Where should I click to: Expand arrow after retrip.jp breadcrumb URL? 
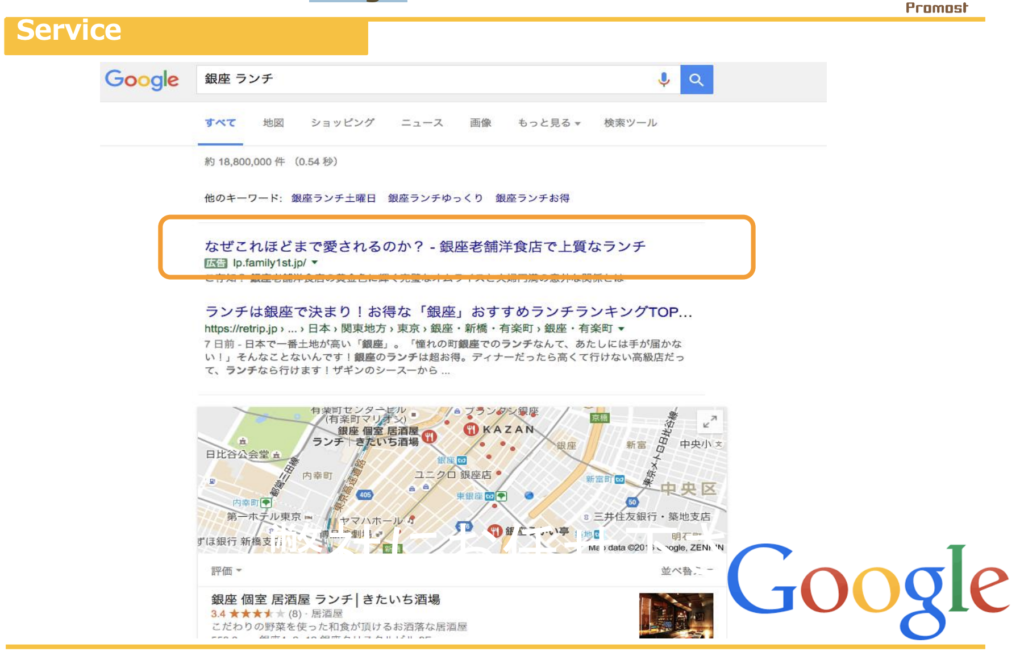tap(621, 328)
